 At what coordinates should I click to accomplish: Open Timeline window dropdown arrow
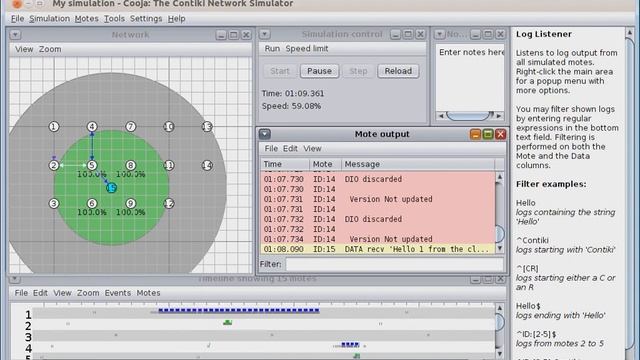[x=14, y=279]
